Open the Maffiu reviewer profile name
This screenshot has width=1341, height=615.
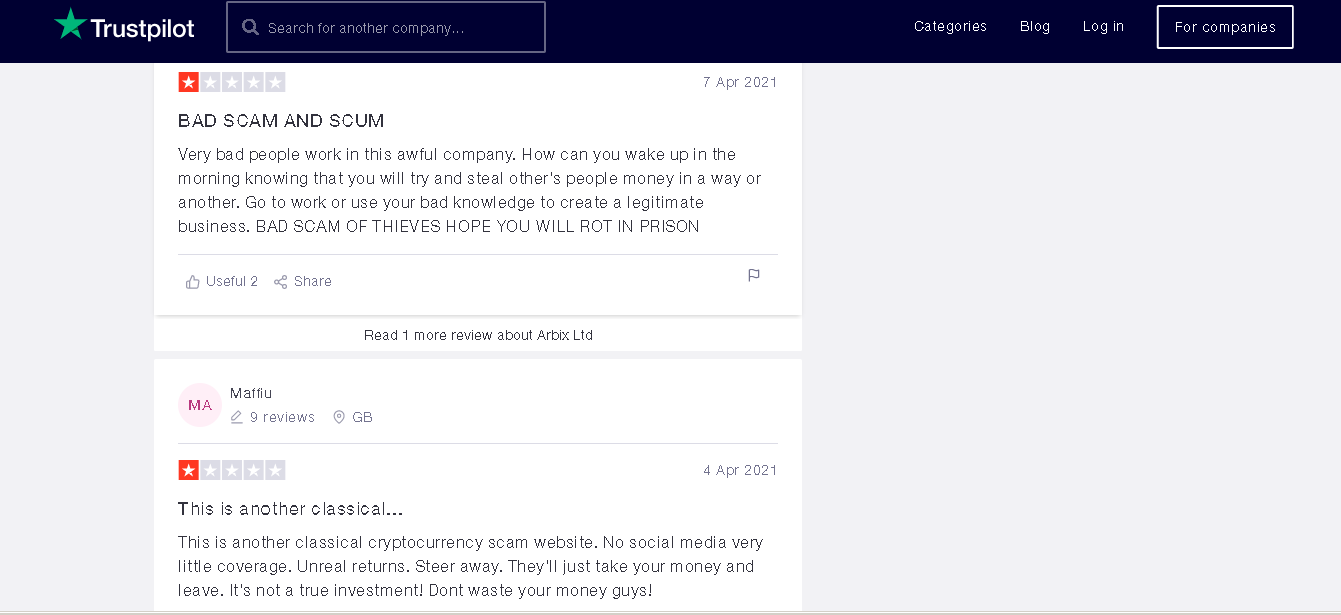click(251, 393)
